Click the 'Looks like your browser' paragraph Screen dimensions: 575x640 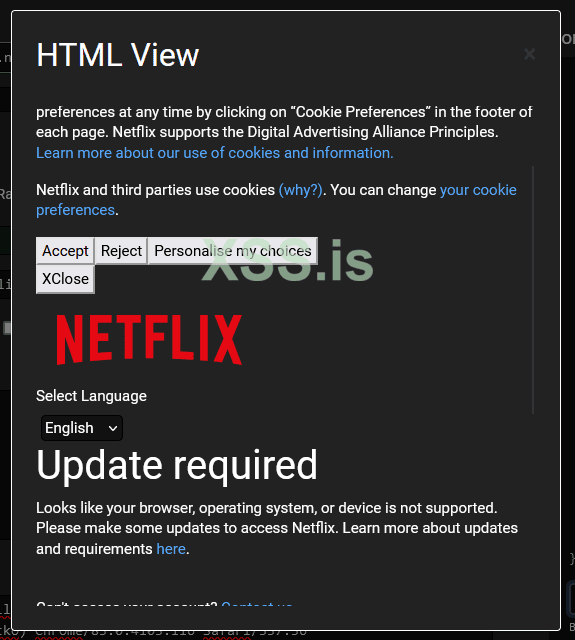tap(277, 528)
